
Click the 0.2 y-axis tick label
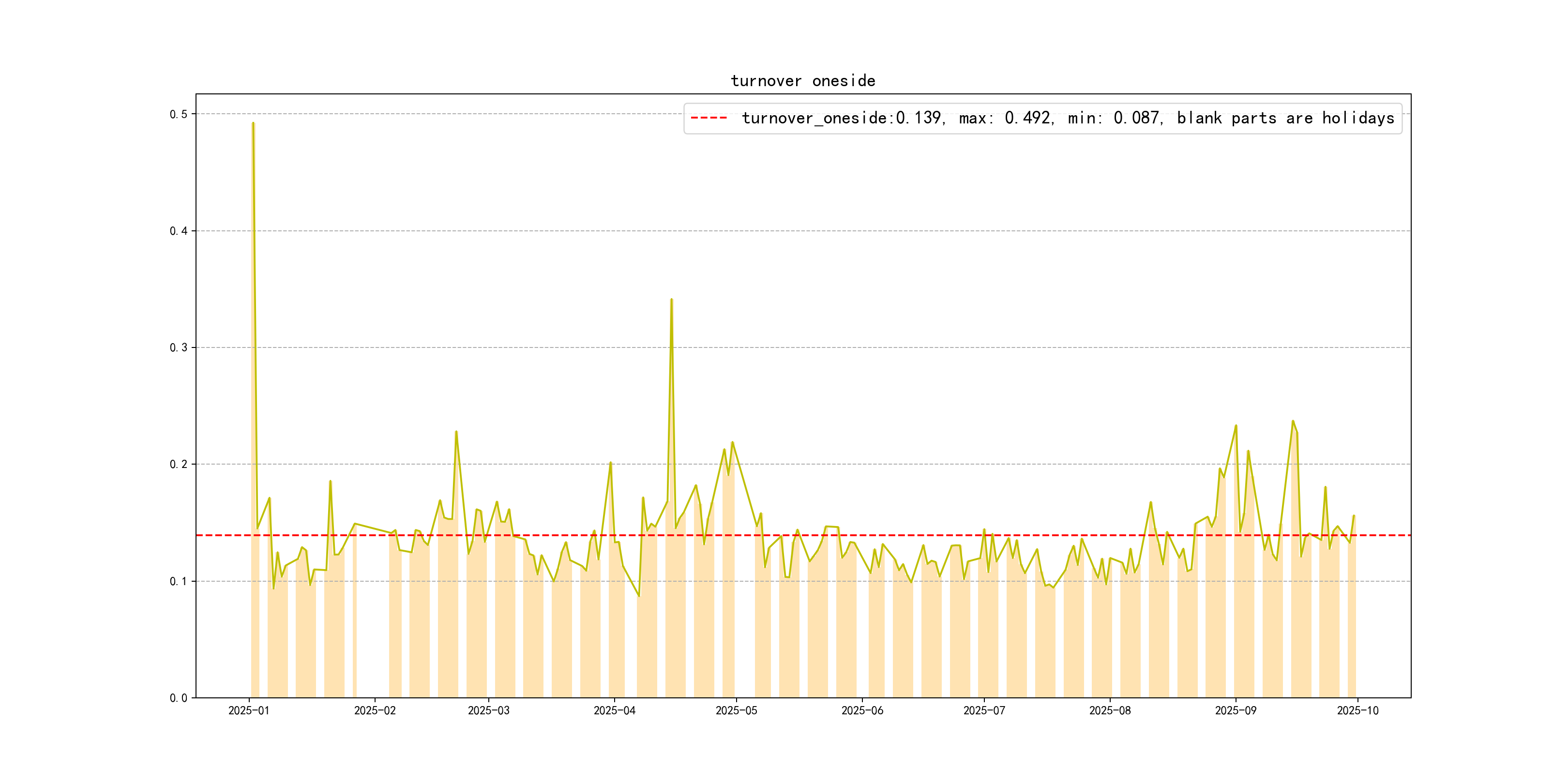tap(179, 465)
